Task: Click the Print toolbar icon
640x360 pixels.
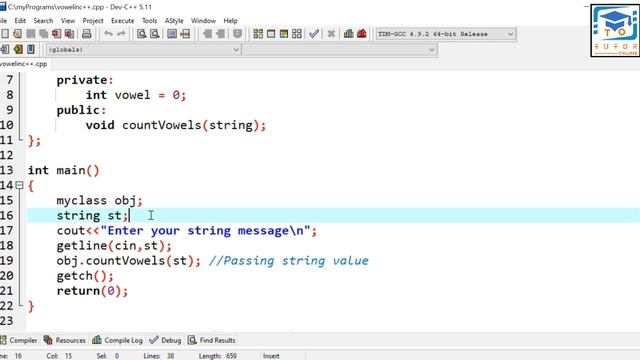Action: (x=87, y=34)
